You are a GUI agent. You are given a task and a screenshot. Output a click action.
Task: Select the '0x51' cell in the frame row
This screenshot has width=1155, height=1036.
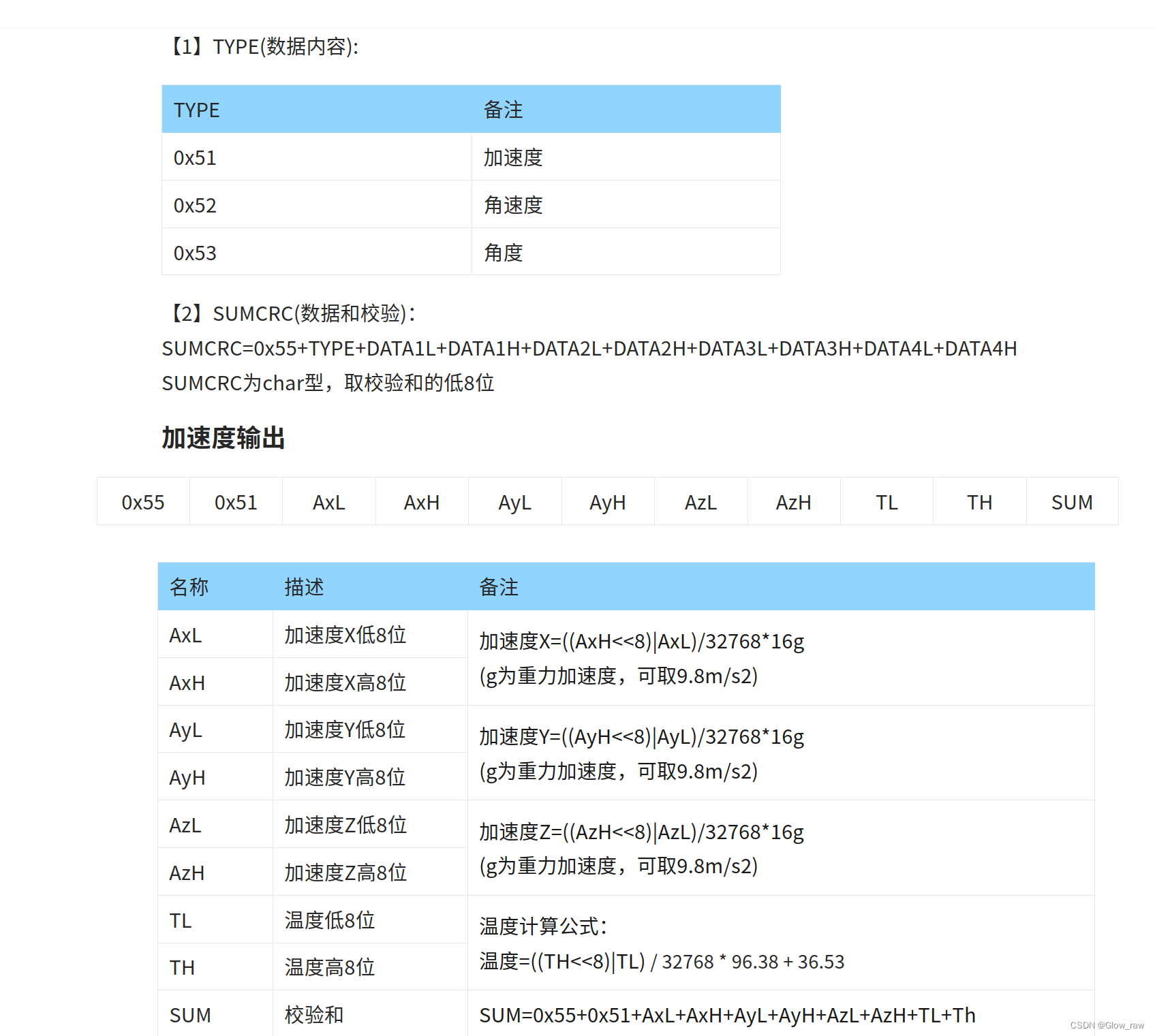click(236, 501)
